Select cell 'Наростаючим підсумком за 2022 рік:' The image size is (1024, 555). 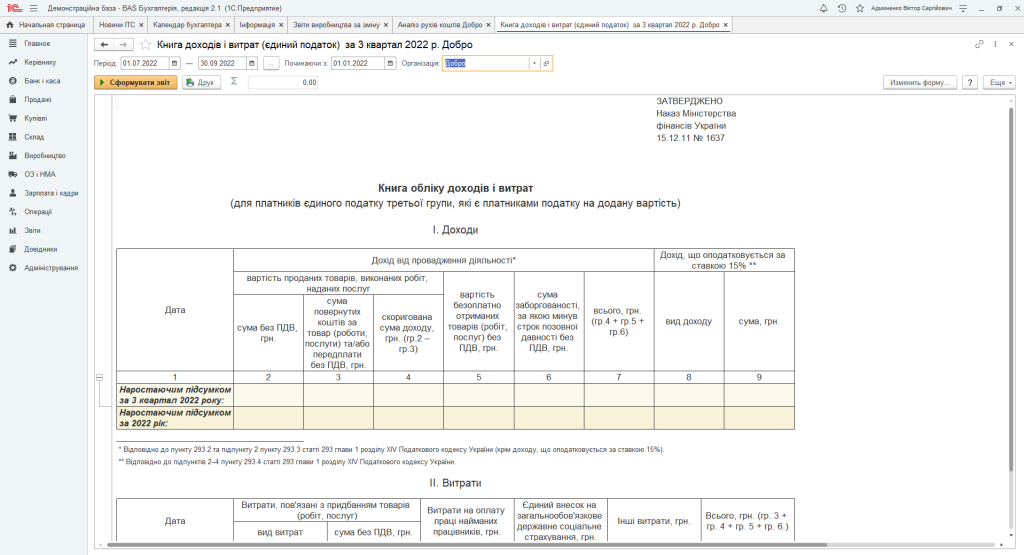tap(175, 418)
